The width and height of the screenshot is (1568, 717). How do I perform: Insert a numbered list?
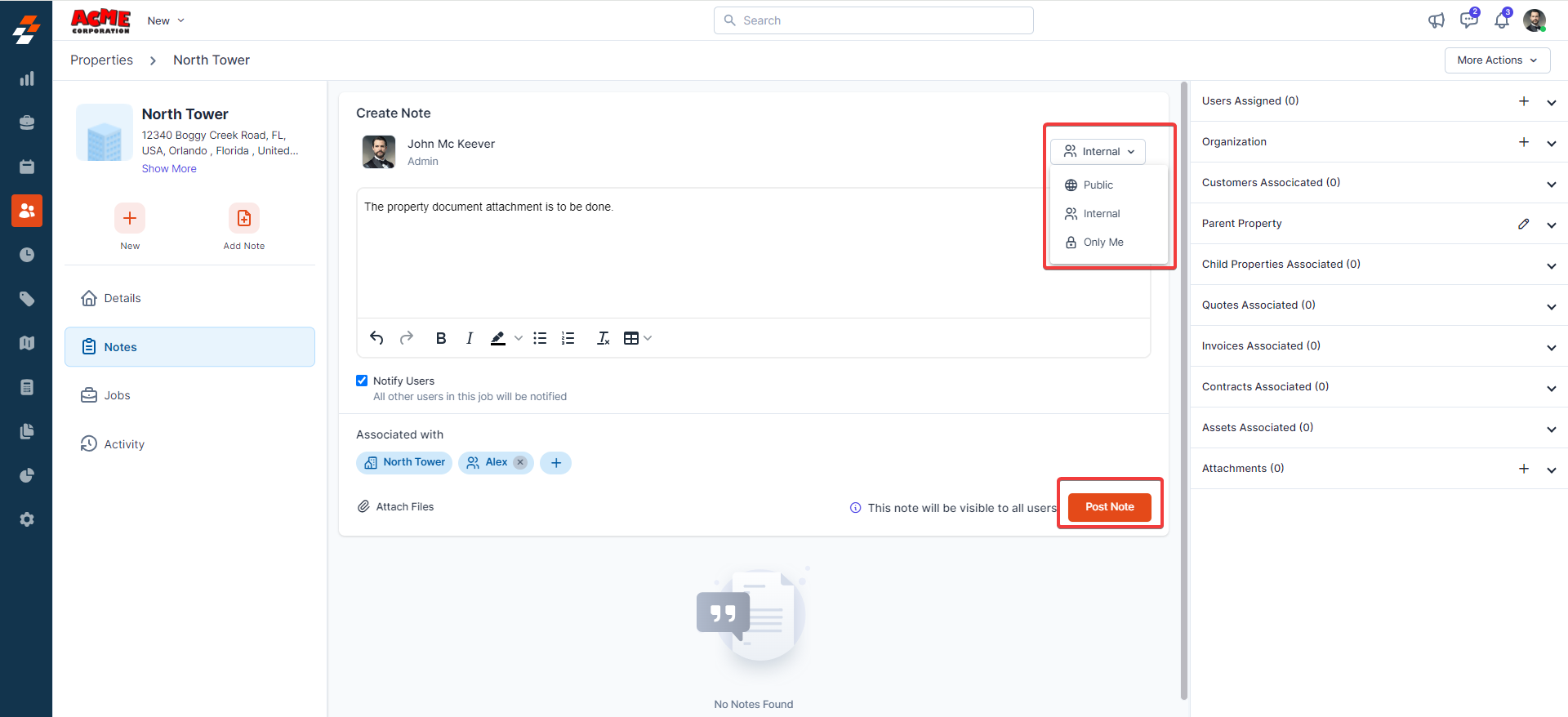[x=568, y=338]
